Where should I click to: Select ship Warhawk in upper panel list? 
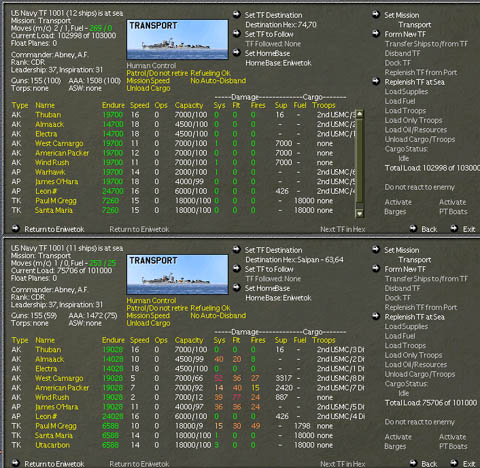(50, 172)
